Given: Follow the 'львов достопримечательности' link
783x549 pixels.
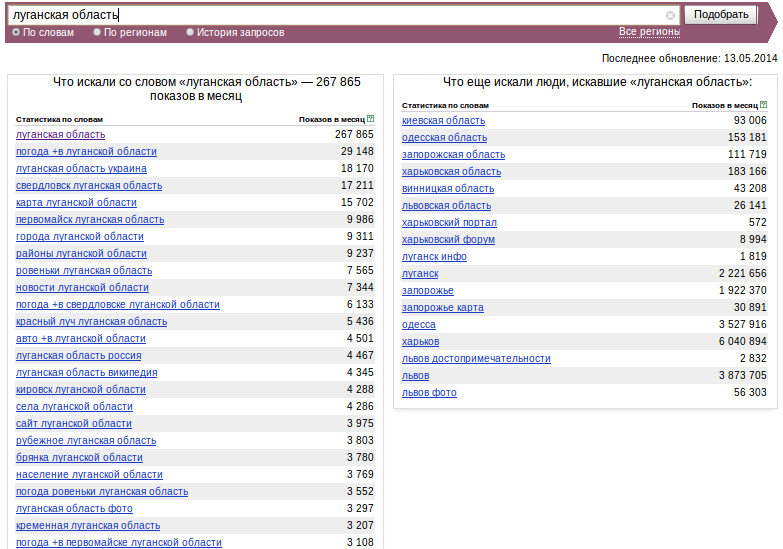Looking at the screenshot, I should [476, 358].
